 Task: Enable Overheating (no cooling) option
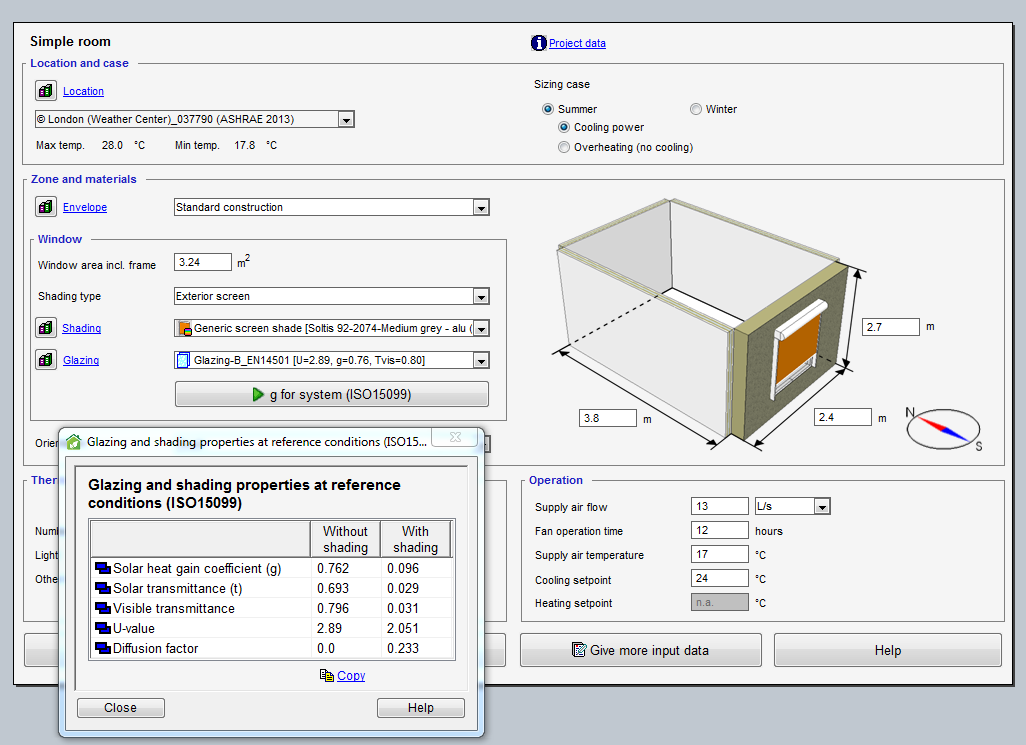click(563, 146)
